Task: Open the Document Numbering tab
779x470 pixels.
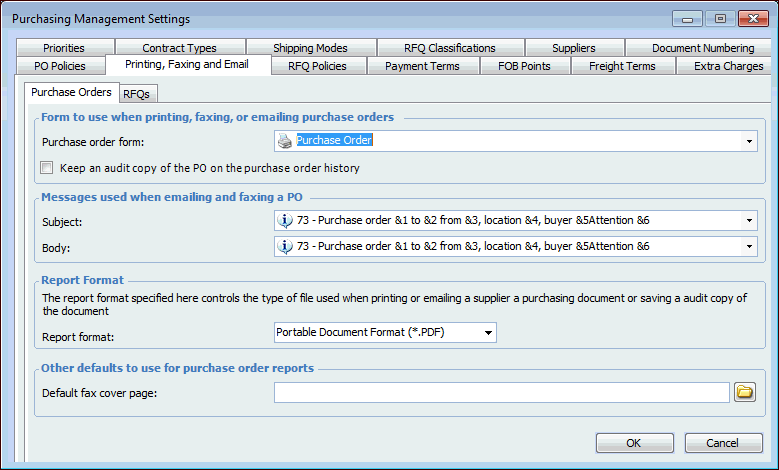Action: tap(702, 48)
